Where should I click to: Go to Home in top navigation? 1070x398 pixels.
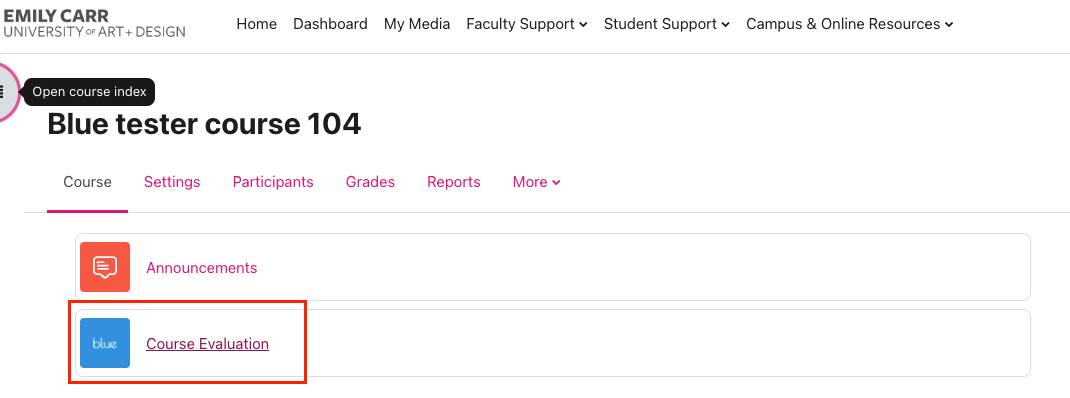pyautogui.click(x=257, y=24)
